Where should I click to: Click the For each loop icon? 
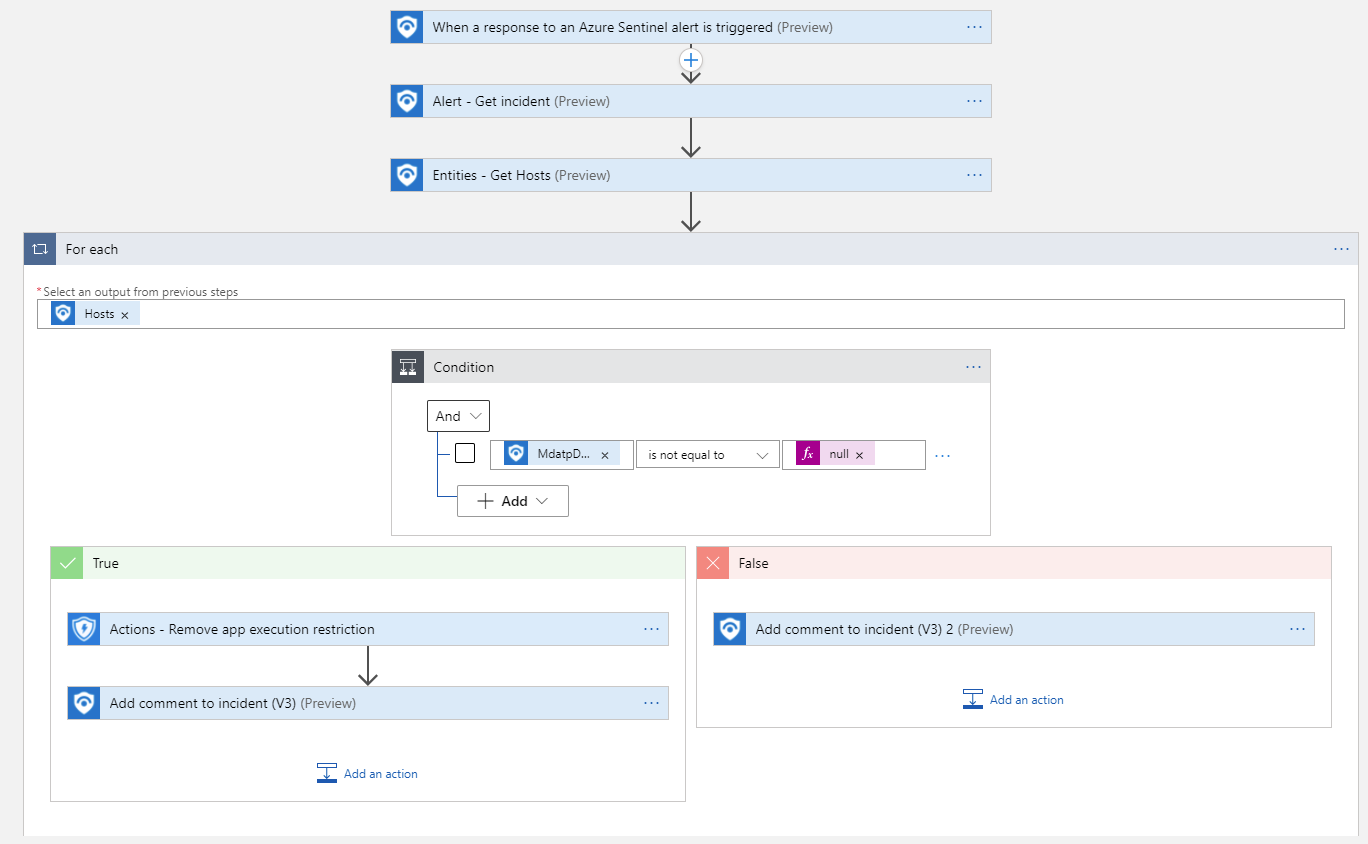click(40, 249)
